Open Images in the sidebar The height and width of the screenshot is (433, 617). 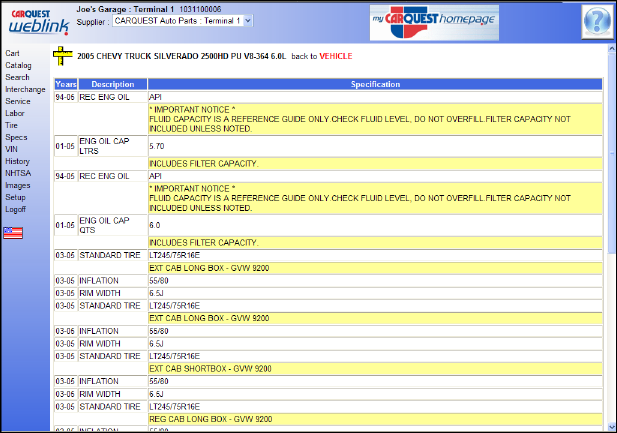coord(18,185)
